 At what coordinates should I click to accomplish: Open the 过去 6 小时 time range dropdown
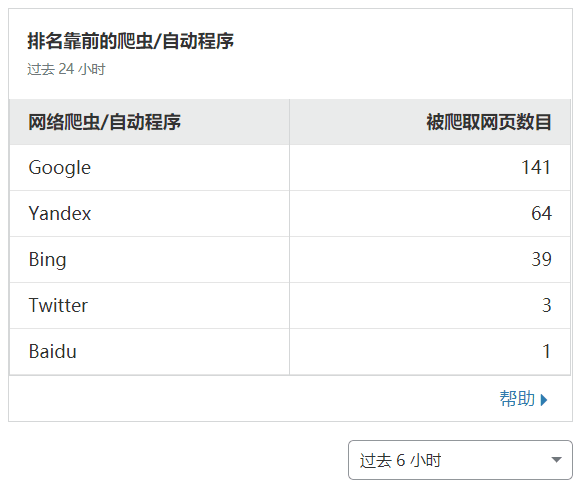click(x=460, y=460)
